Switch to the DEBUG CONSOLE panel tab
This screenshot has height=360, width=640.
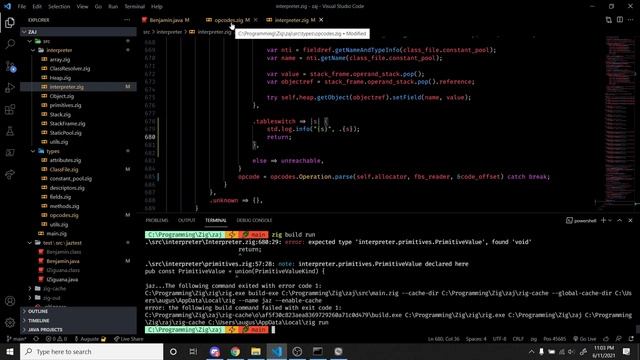point(254,220)
